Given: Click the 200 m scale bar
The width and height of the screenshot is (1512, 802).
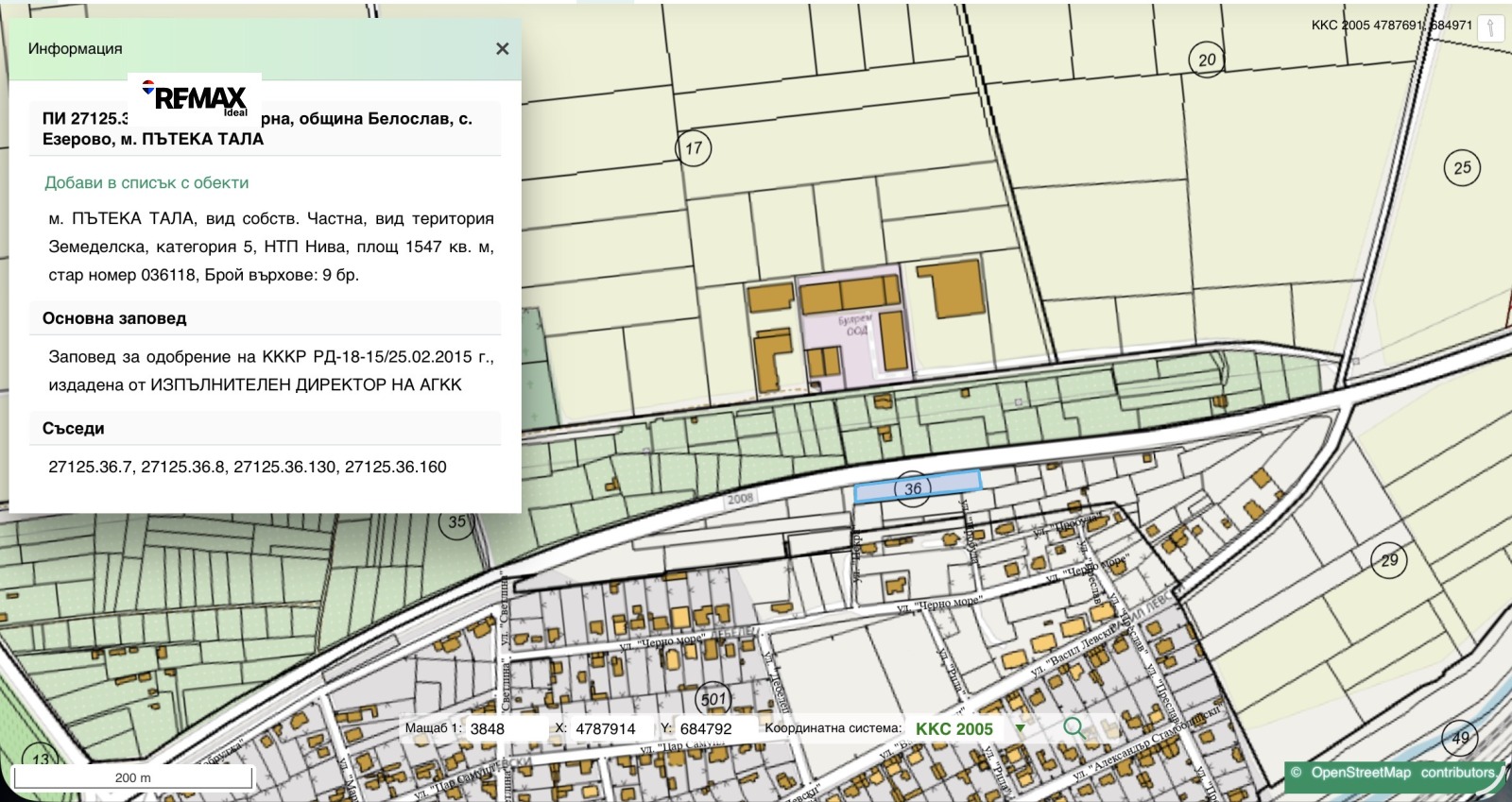Looking at the screenshot, I should (x=132, y=777).
